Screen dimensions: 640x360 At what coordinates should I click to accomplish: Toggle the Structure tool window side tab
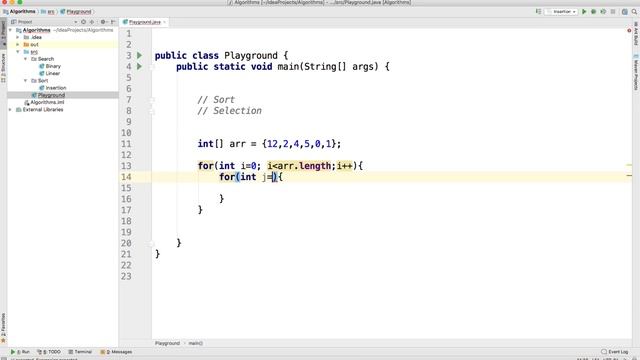[3, 67]
